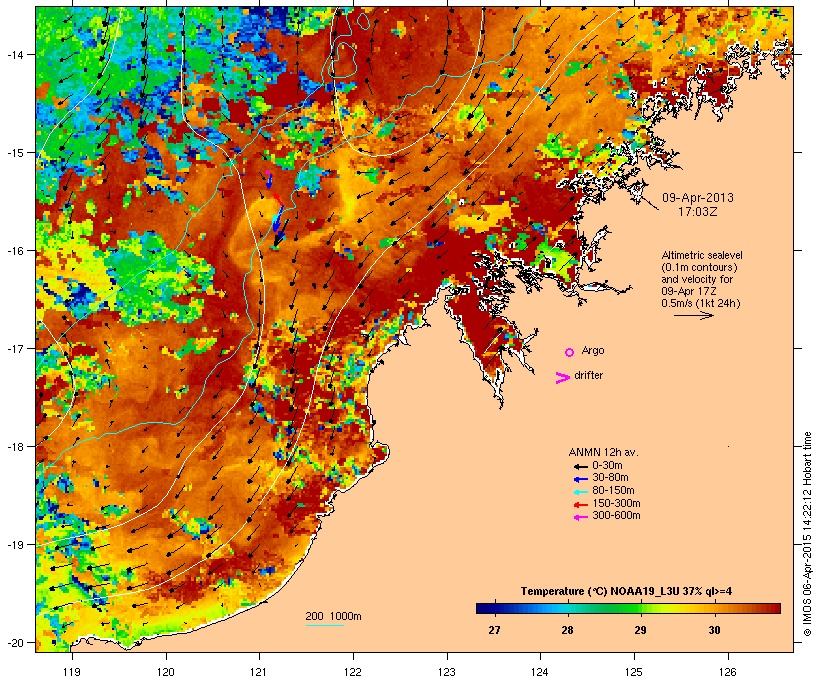Click the '150-300m' depth label
The height and width of the screenshot is (680, 820).
coord(616,503)
